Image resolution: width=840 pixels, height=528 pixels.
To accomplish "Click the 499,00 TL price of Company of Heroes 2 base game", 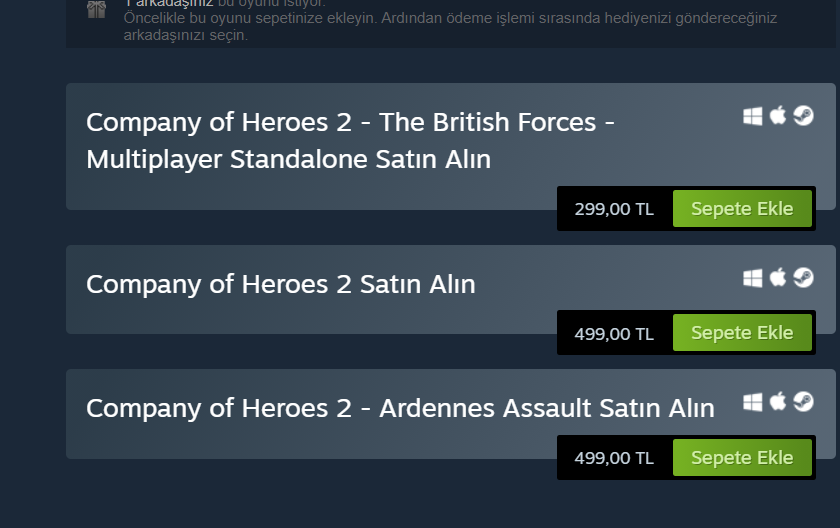I will (614, 334).
